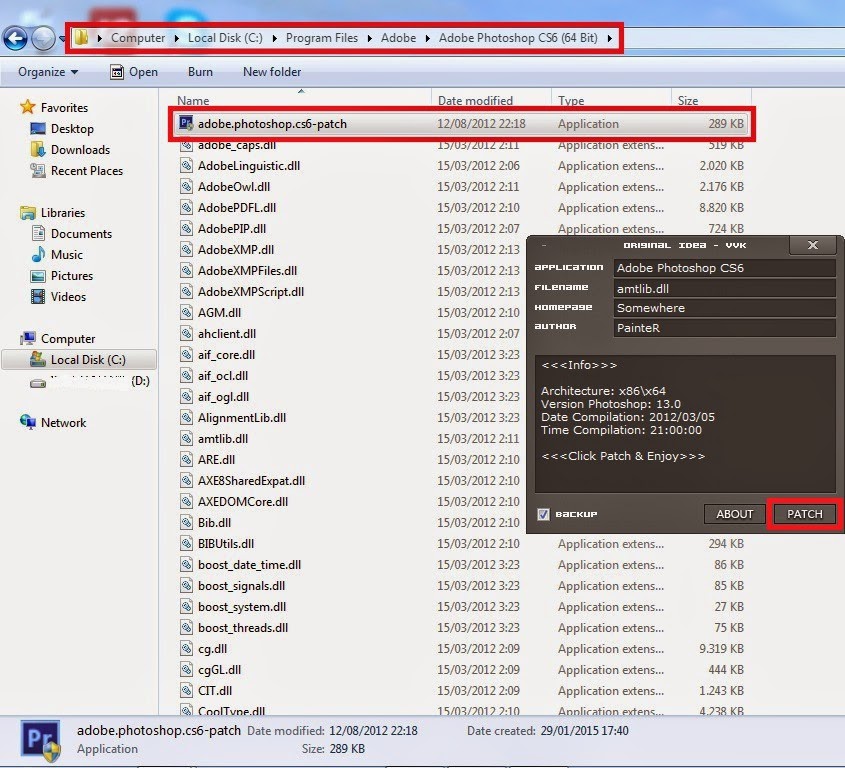Viewport: 845px width, 768px height.
Task: Click Program Files in address breadcrumb
Action: (322, 38)
